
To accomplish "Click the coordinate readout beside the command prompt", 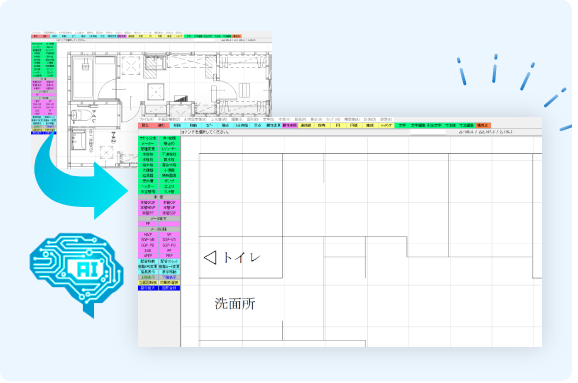I will 485,132.
